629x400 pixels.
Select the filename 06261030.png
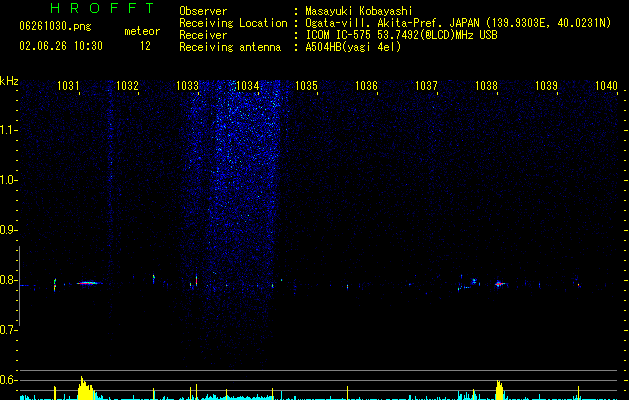click(x=55, y=26)
